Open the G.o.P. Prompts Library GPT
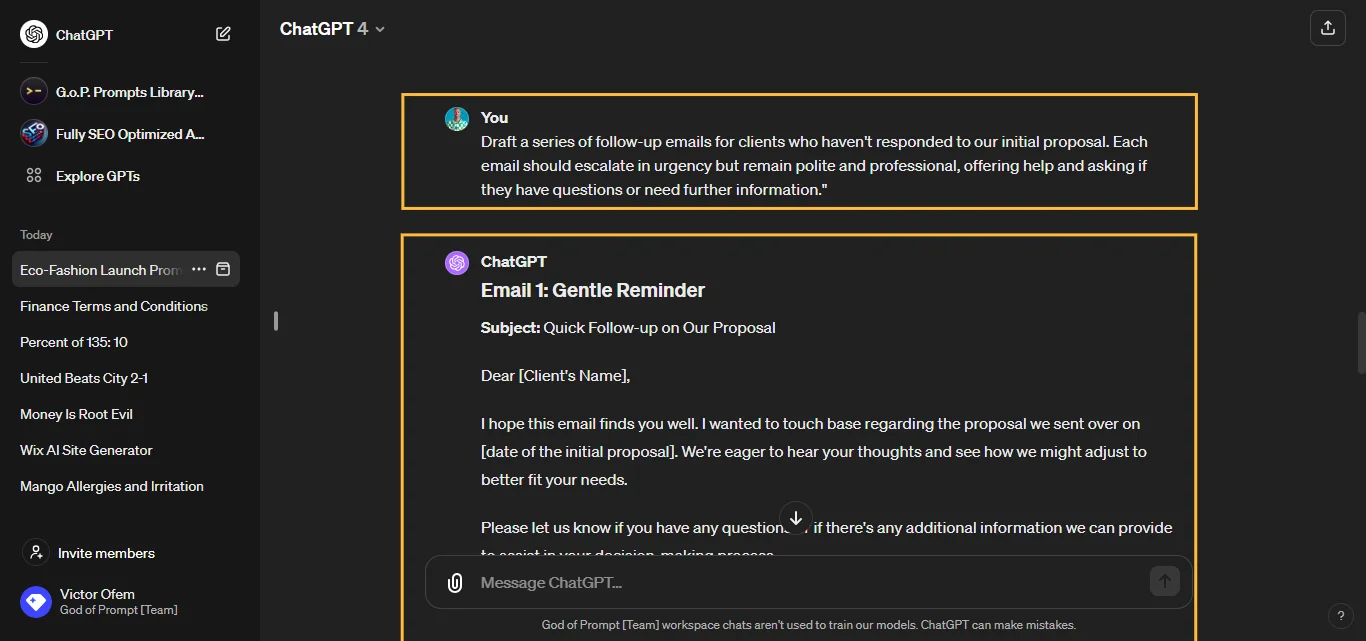The image size is (1366, 641). [120, 91]
